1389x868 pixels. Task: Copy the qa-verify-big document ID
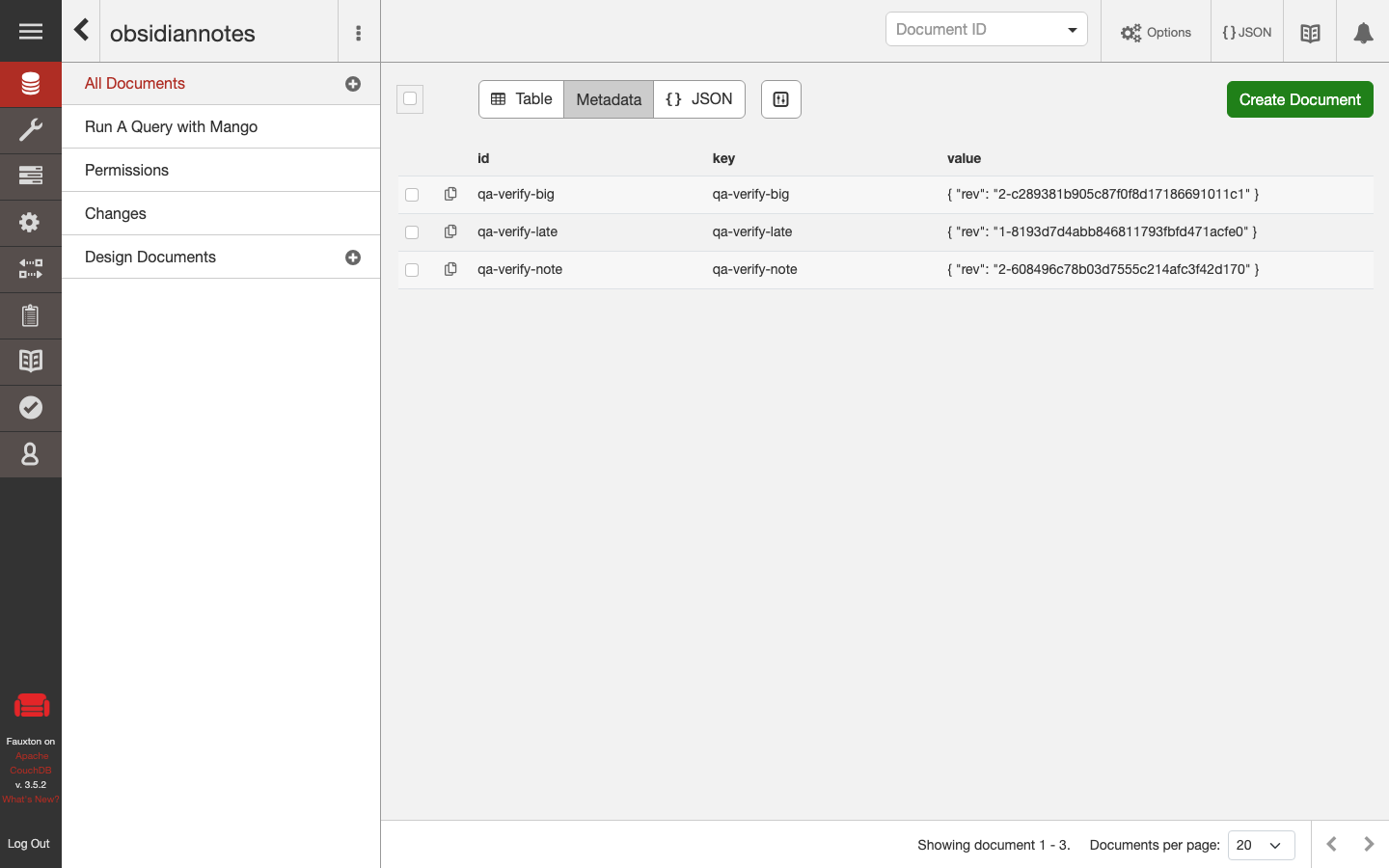(450, 194)
